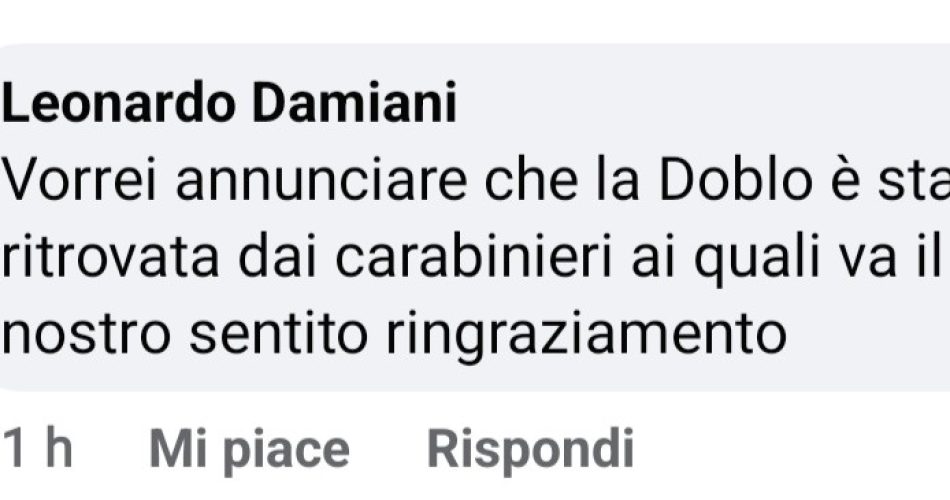Select the first name Leonardo

(x=119, y=105)
